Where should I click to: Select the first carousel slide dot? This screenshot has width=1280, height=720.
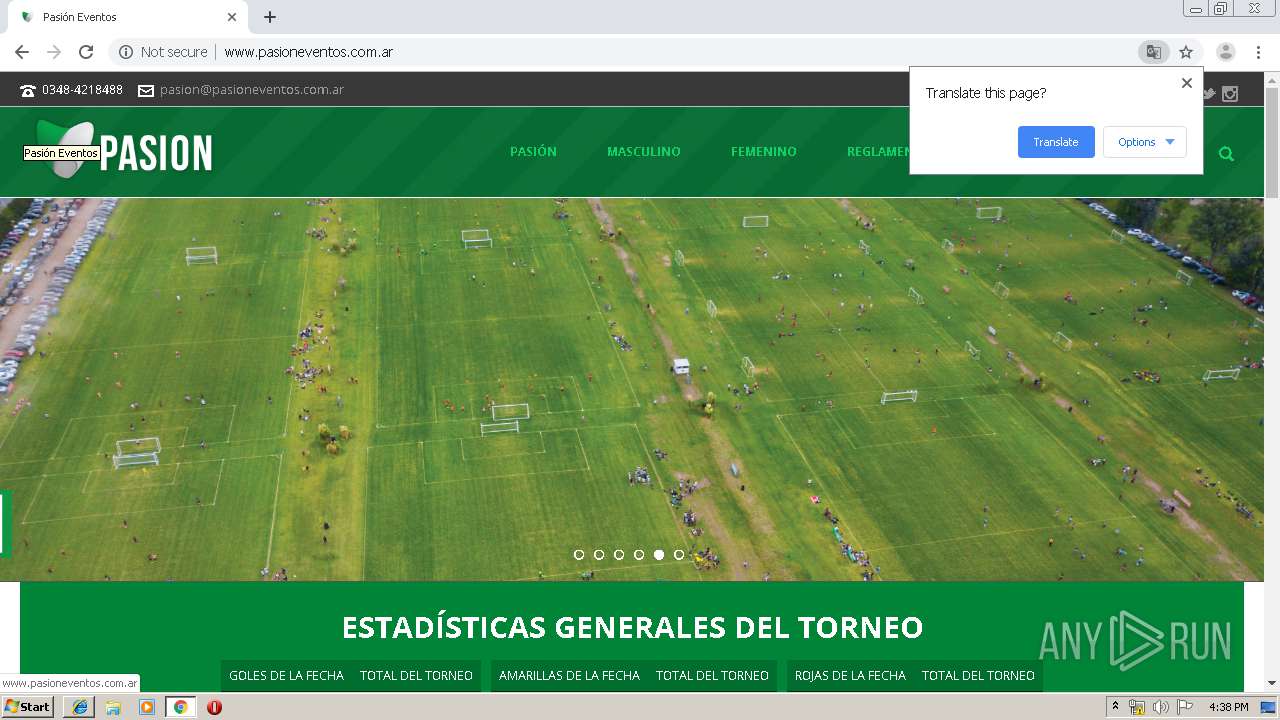coord(579,554)
